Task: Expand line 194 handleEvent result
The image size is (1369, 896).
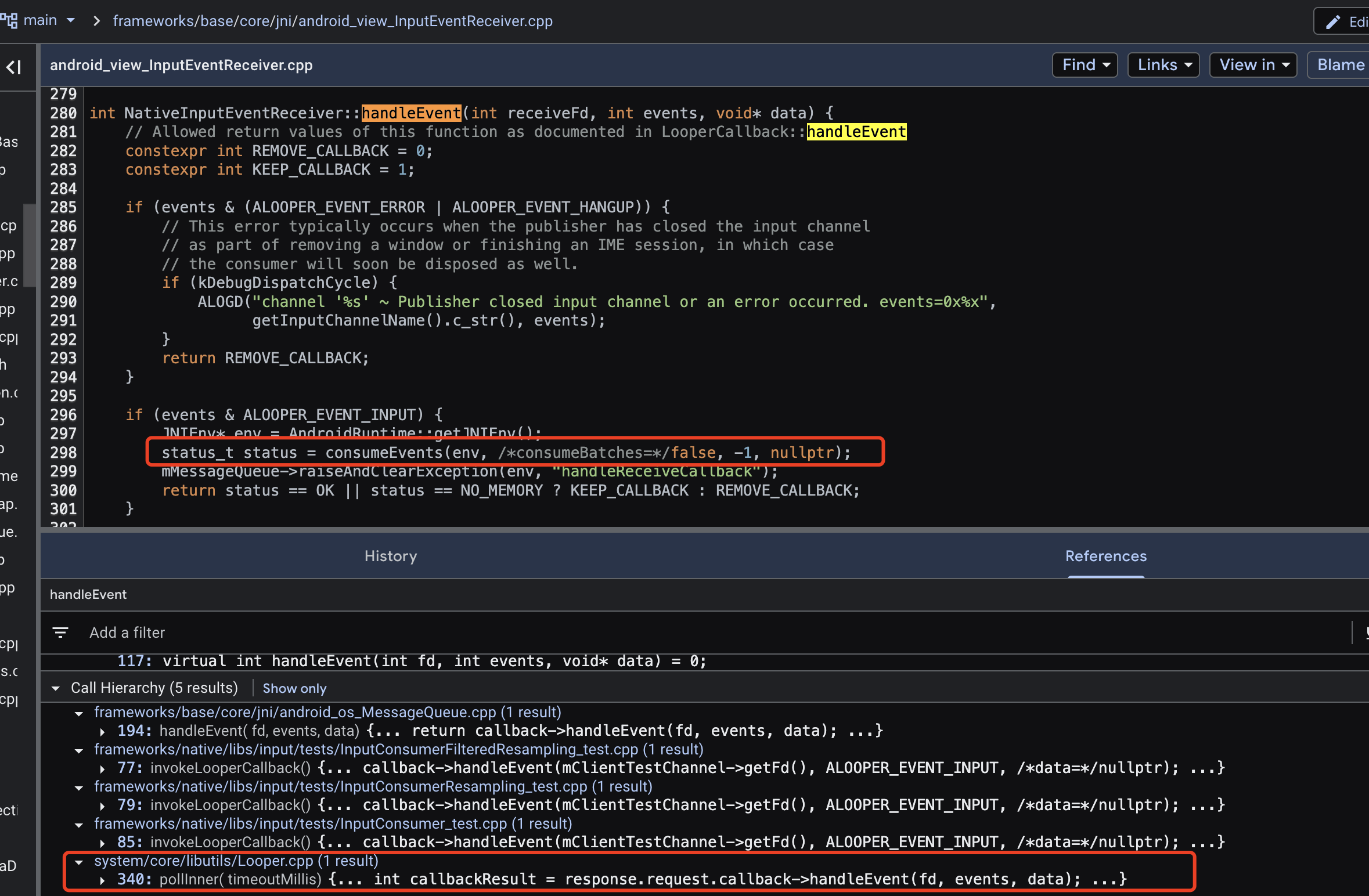Action: point(103,731)
